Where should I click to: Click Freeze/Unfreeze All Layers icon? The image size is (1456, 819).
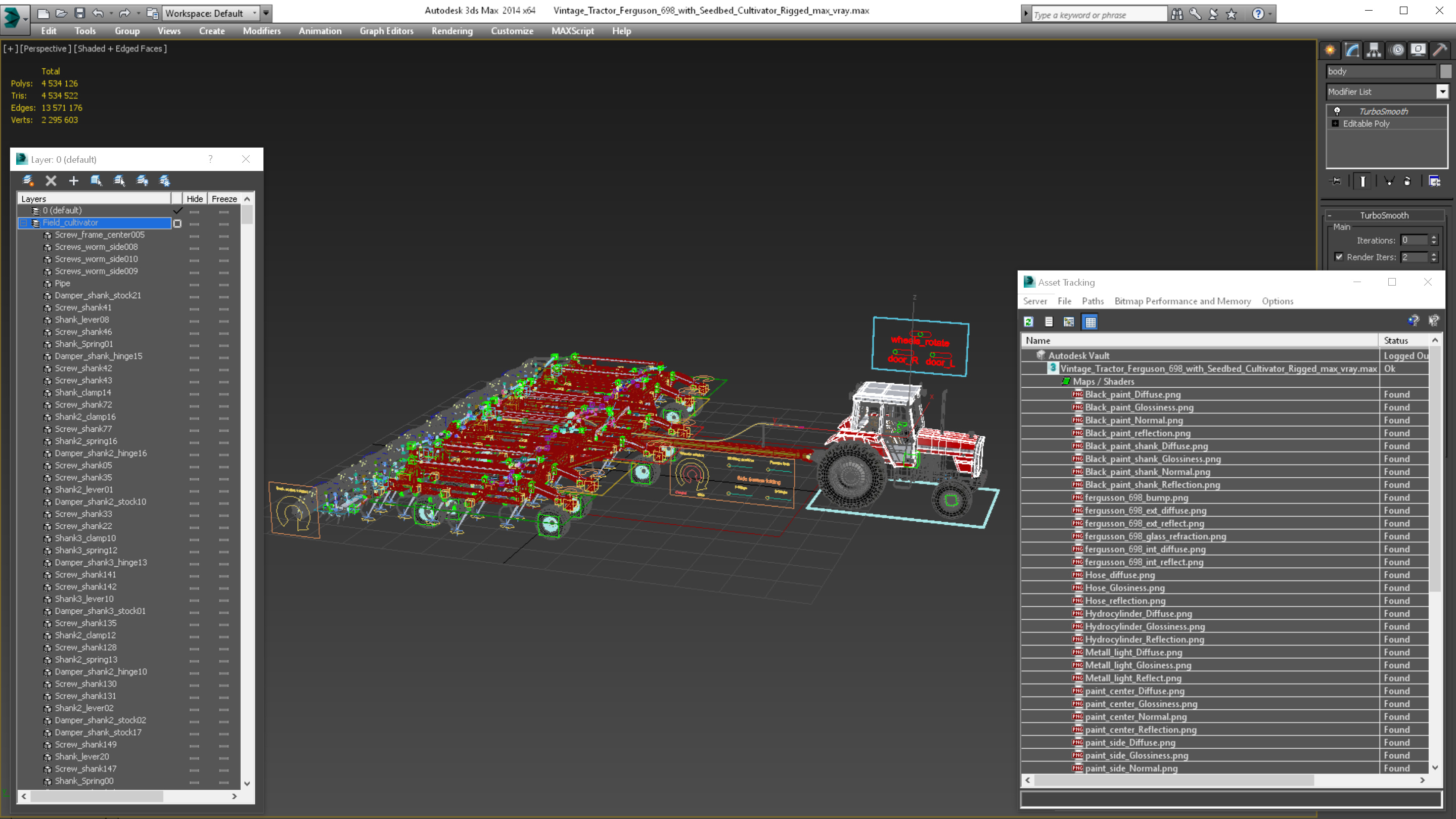164,181
